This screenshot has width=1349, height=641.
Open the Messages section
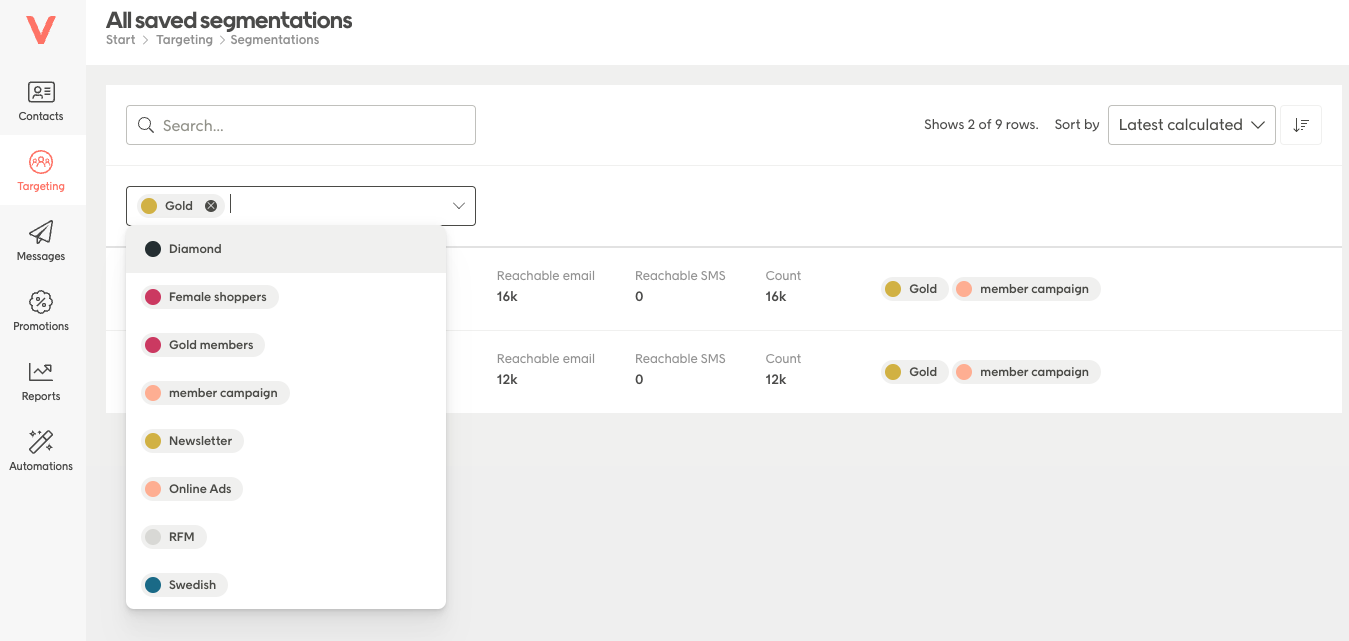tap(40, 240)
